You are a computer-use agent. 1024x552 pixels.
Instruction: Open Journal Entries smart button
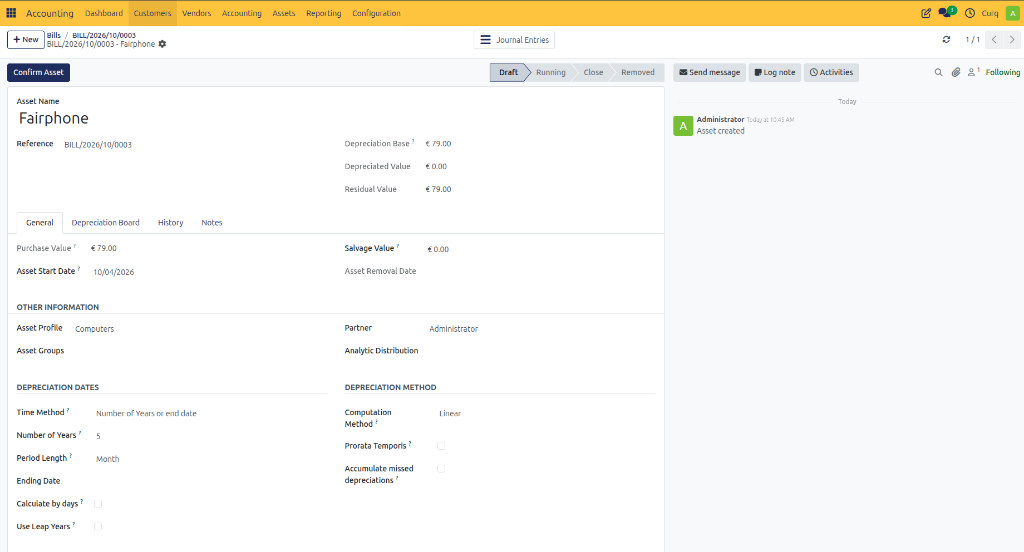(x=514, y=40)
